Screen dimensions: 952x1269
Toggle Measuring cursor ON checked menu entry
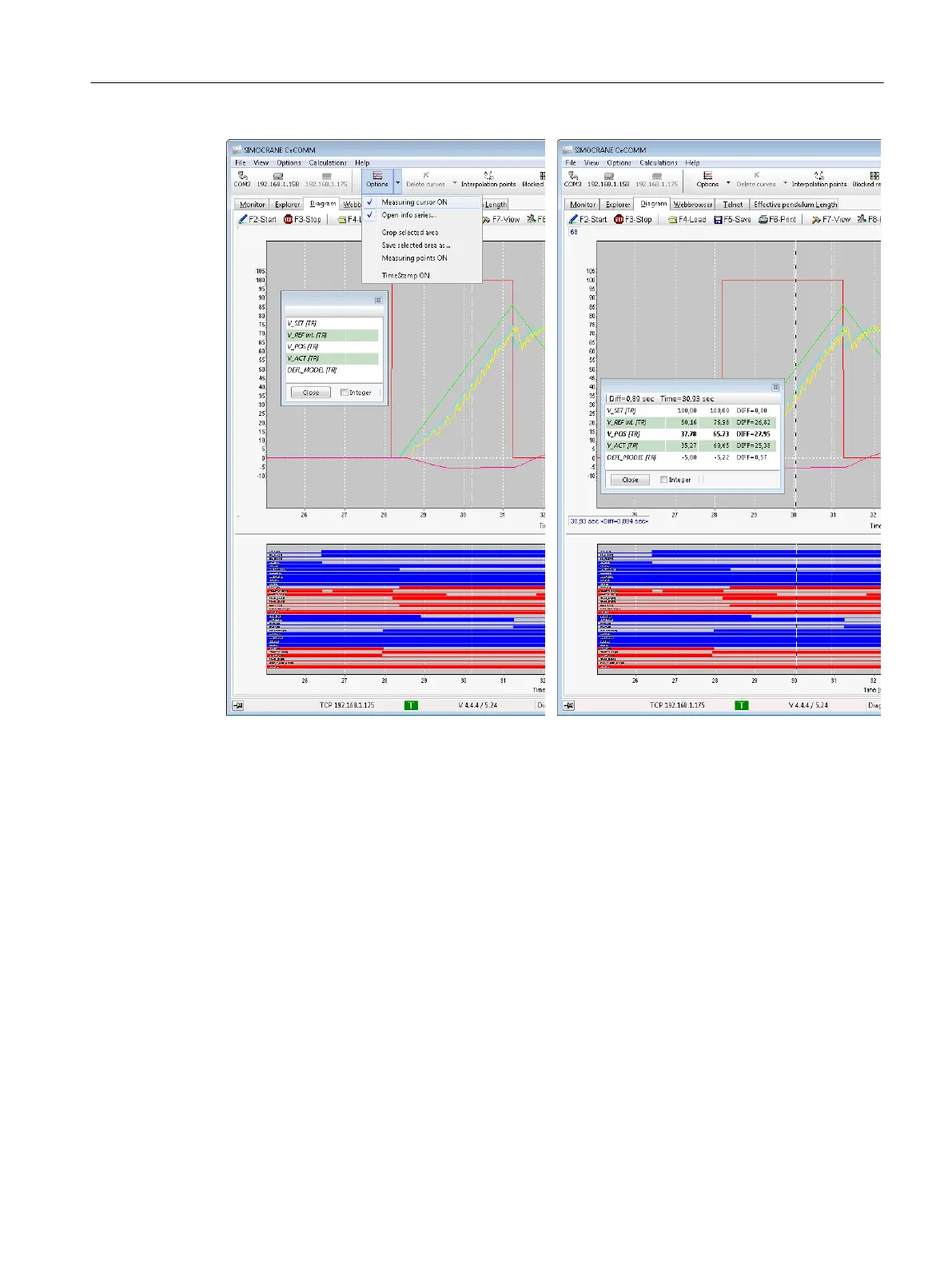[x=421, y=202]
